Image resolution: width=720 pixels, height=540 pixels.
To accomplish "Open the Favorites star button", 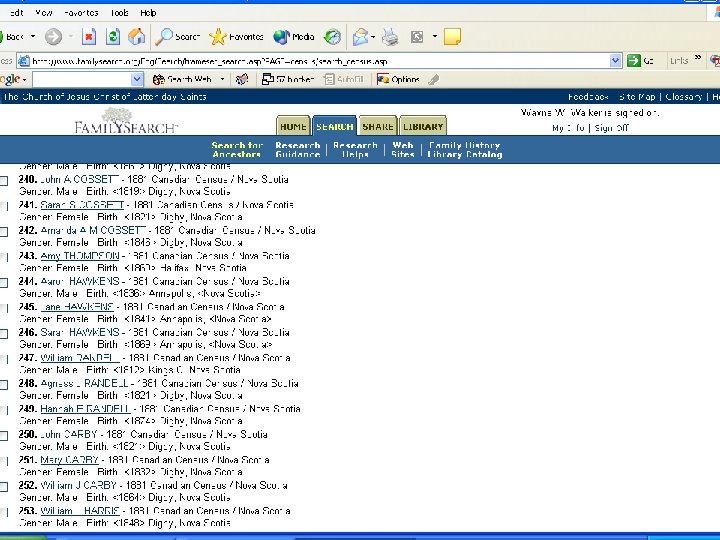I will pyautogui.click(x=236, y=37).
